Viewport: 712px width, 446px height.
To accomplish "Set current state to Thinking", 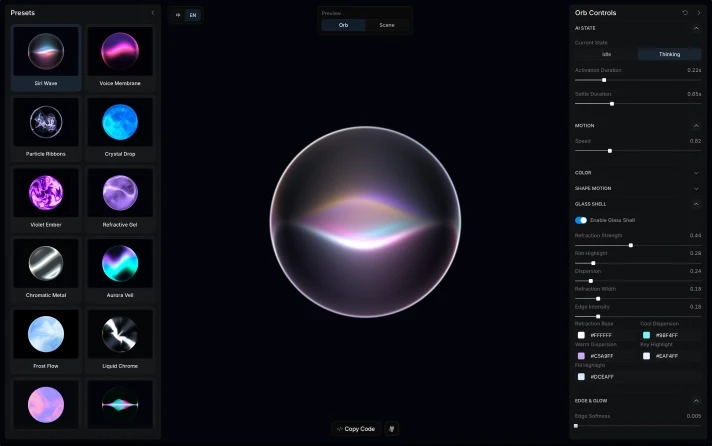I will click(x=669, y=54).
